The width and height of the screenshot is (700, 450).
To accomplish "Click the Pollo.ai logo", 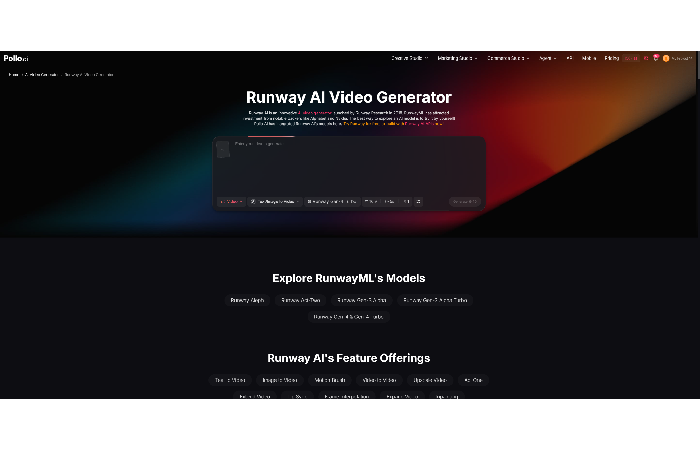I will tap(16, 58).
